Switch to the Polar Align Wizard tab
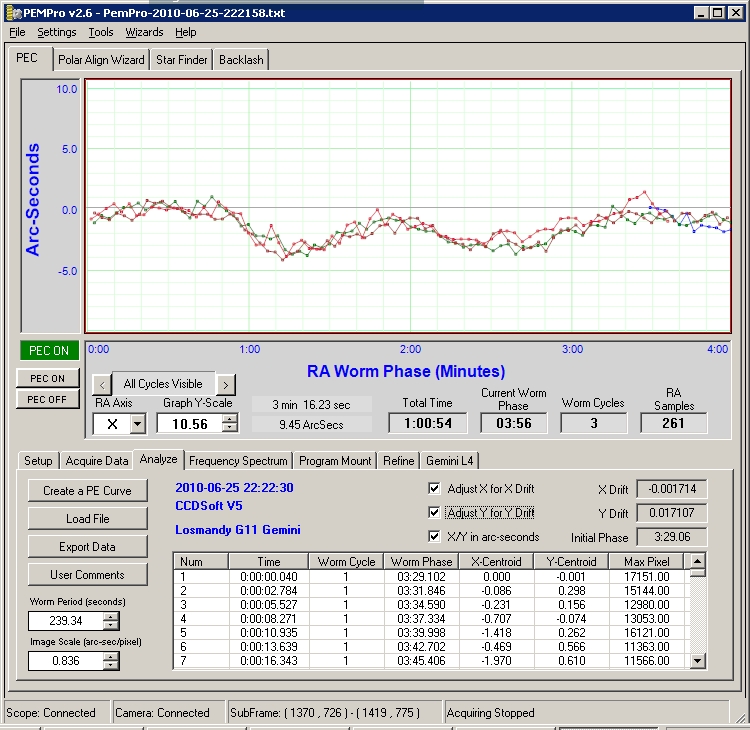 [101, 60]
